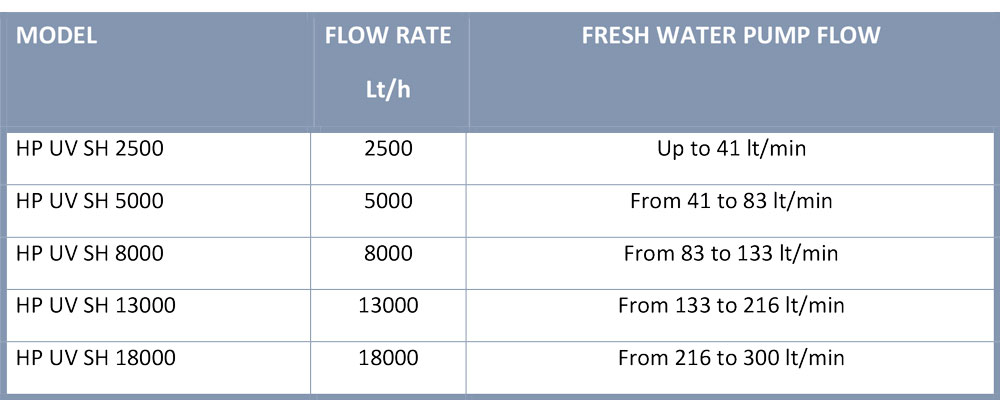Click the FRESH WATER PUMP FLOW header
This screenshot has width=1000, height=400.
730,37
